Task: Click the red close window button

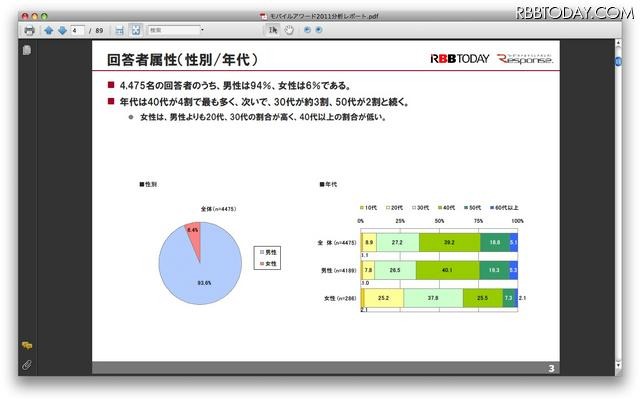Action: (25, 16)
